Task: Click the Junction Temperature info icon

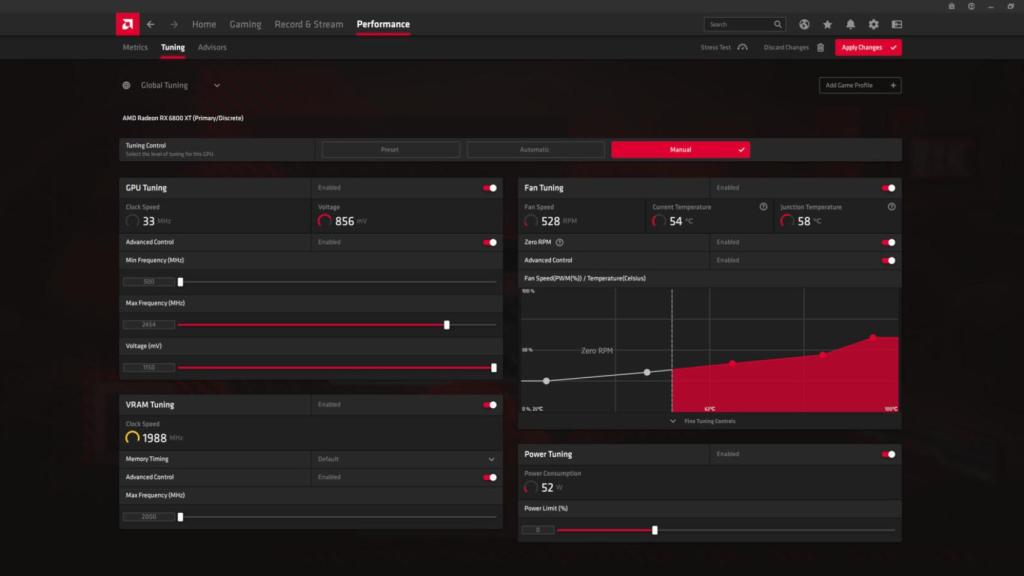Action: click(x=890, y=207)
